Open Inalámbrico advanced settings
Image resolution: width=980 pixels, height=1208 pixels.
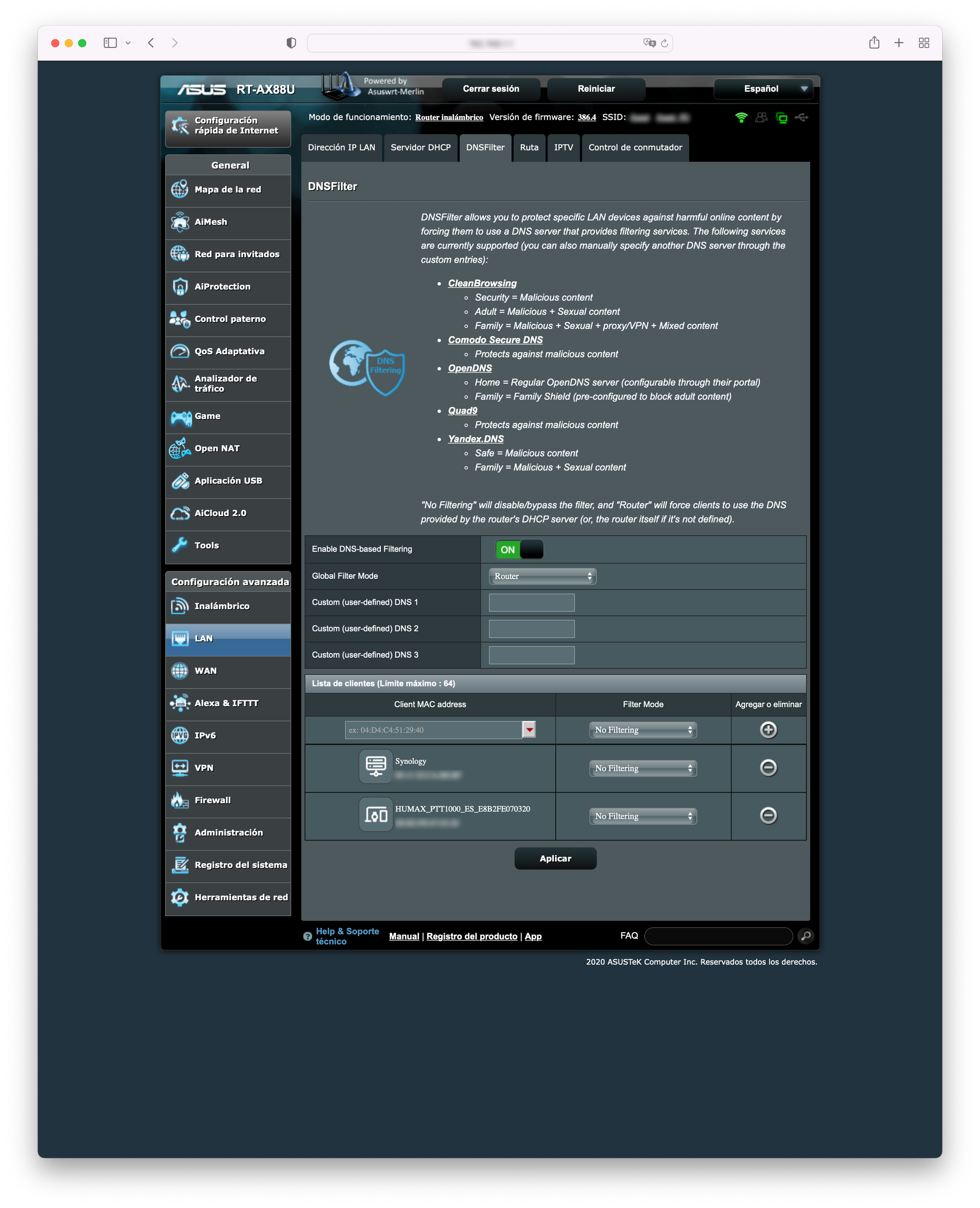tap(228, 606)
